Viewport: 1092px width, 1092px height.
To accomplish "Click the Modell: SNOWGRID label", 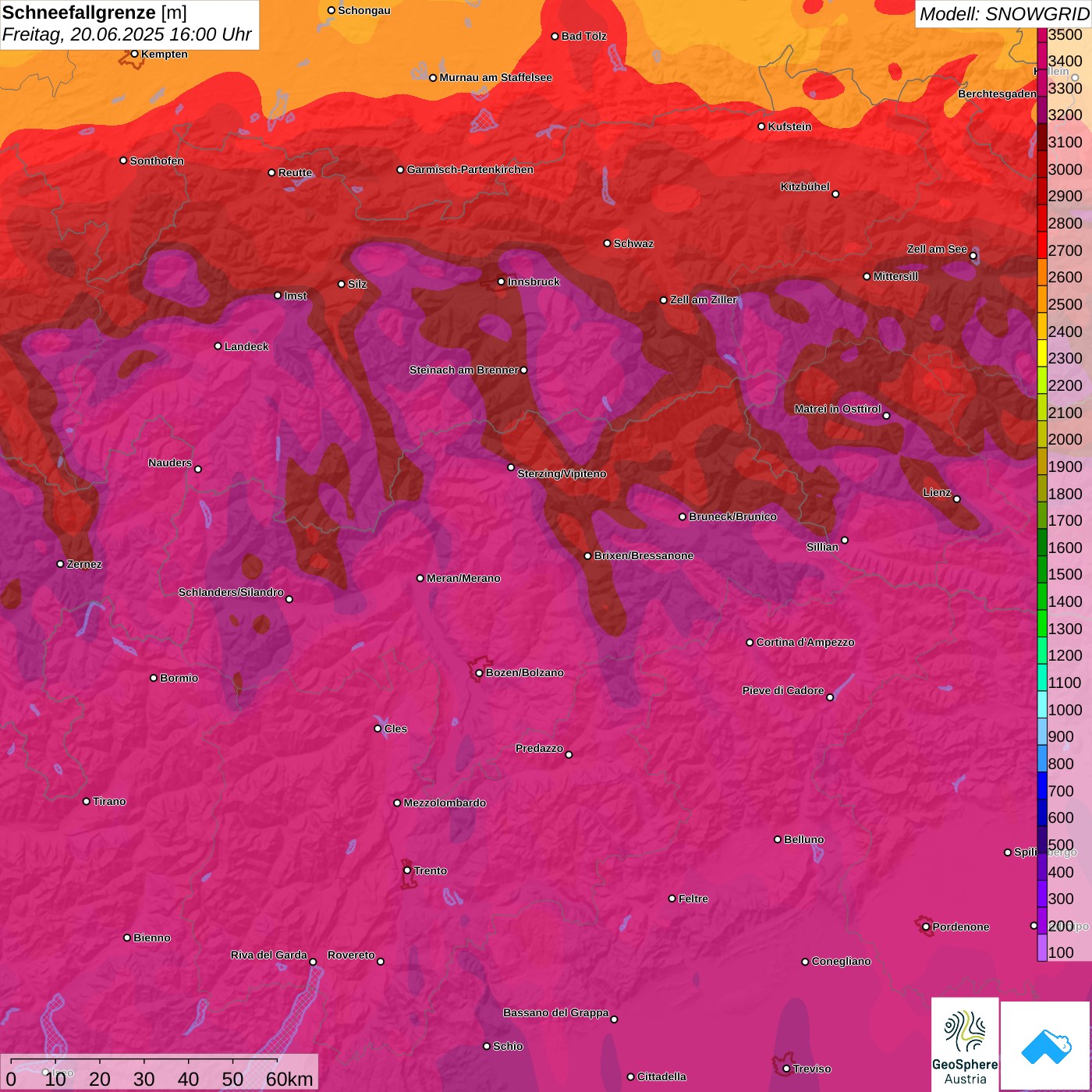I will coord(1004,14).
